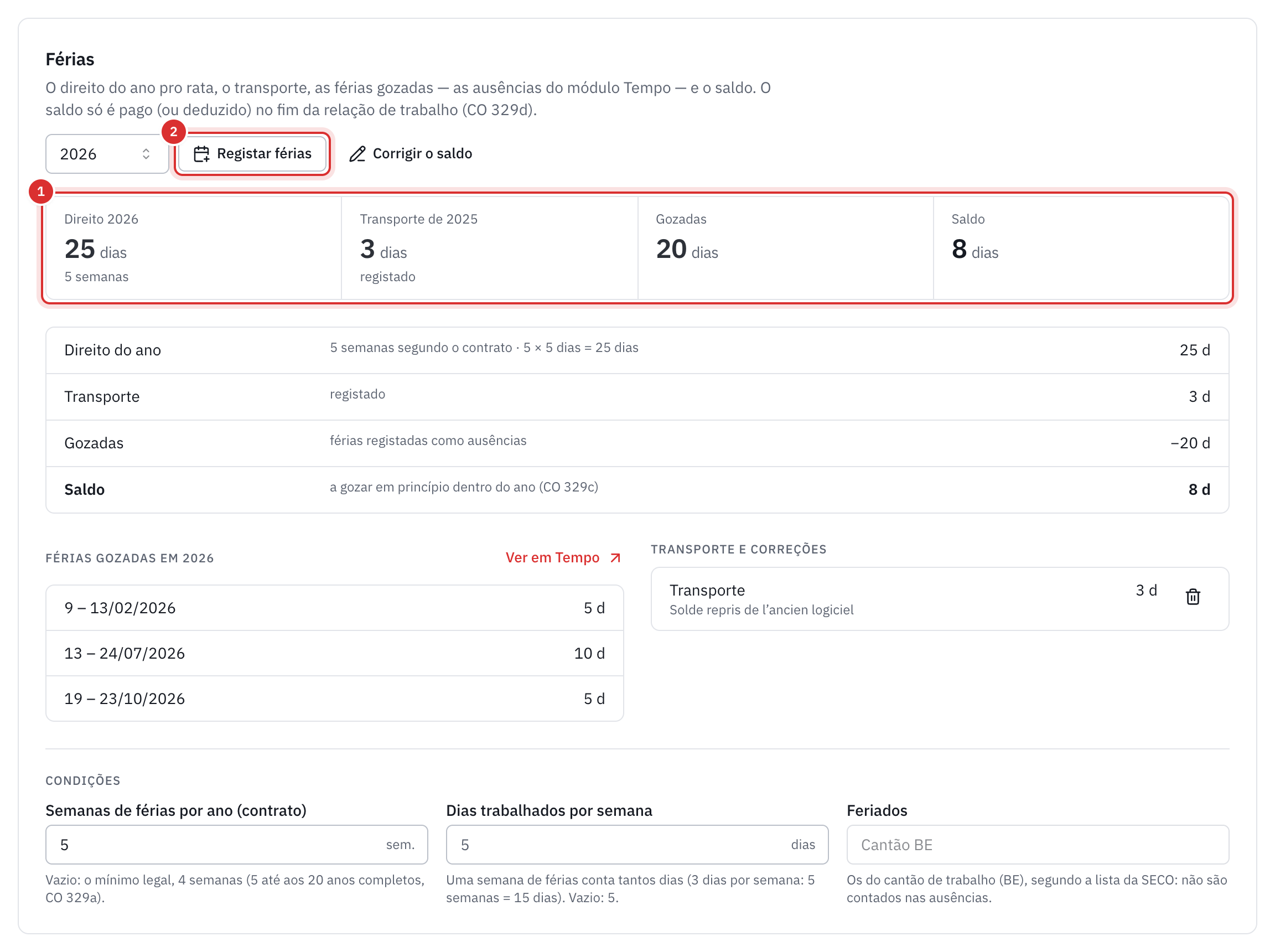Screen dimensions: 1275x952
Task: Click the Direito 2026 25 dias card
Action: point(194,248)
